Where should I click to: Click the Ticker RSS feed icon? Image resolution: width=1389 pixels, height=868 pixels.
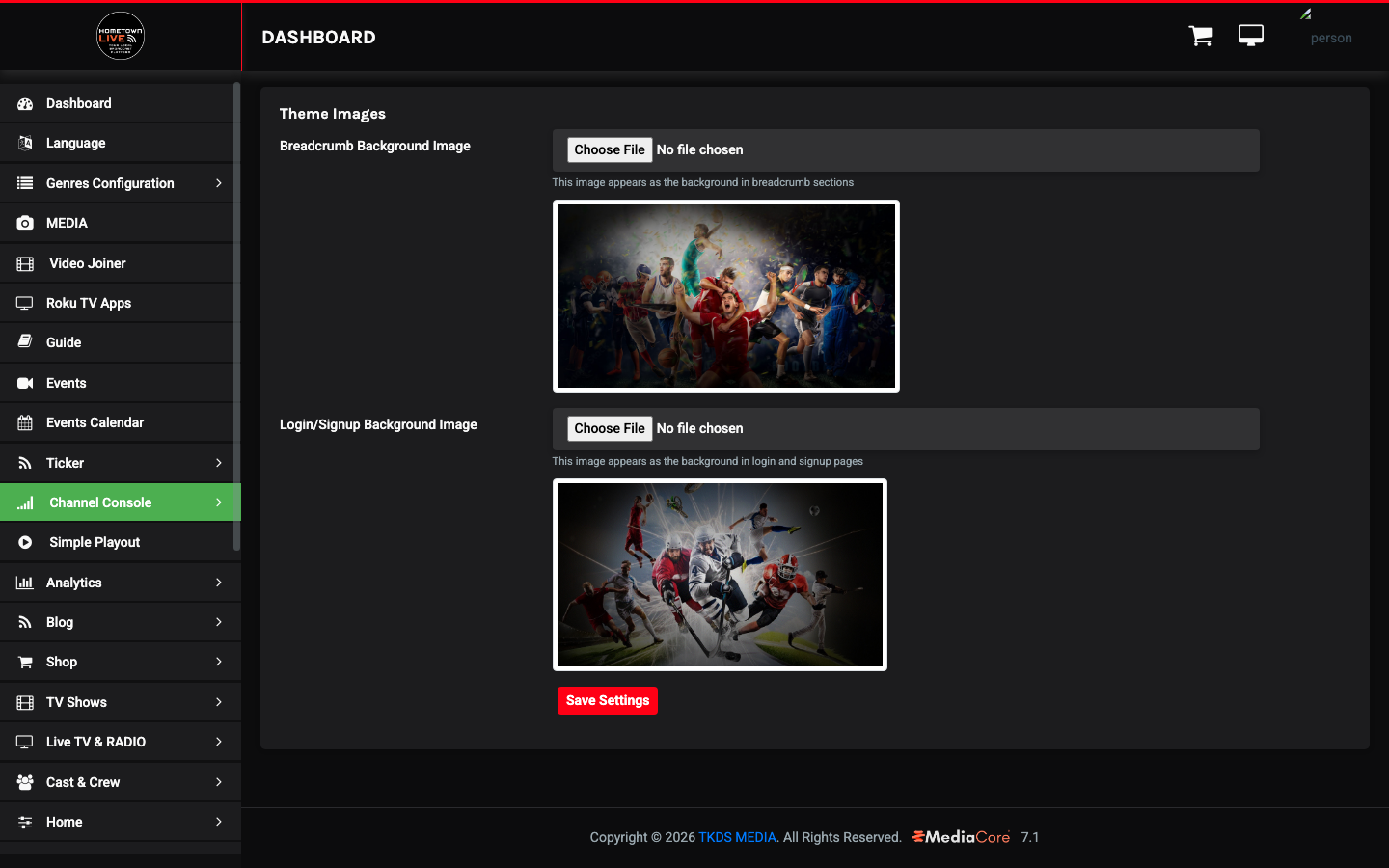(x=25, y=463)
